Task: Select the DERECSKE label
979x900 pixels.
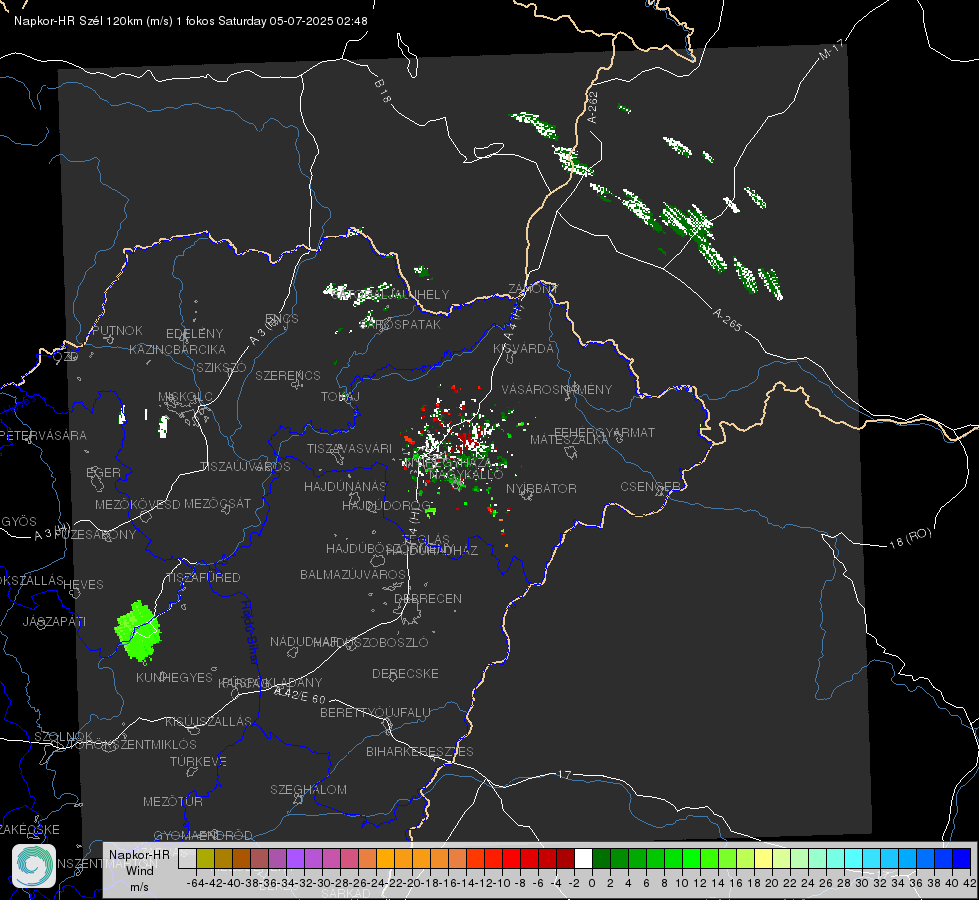Action: 405,673
